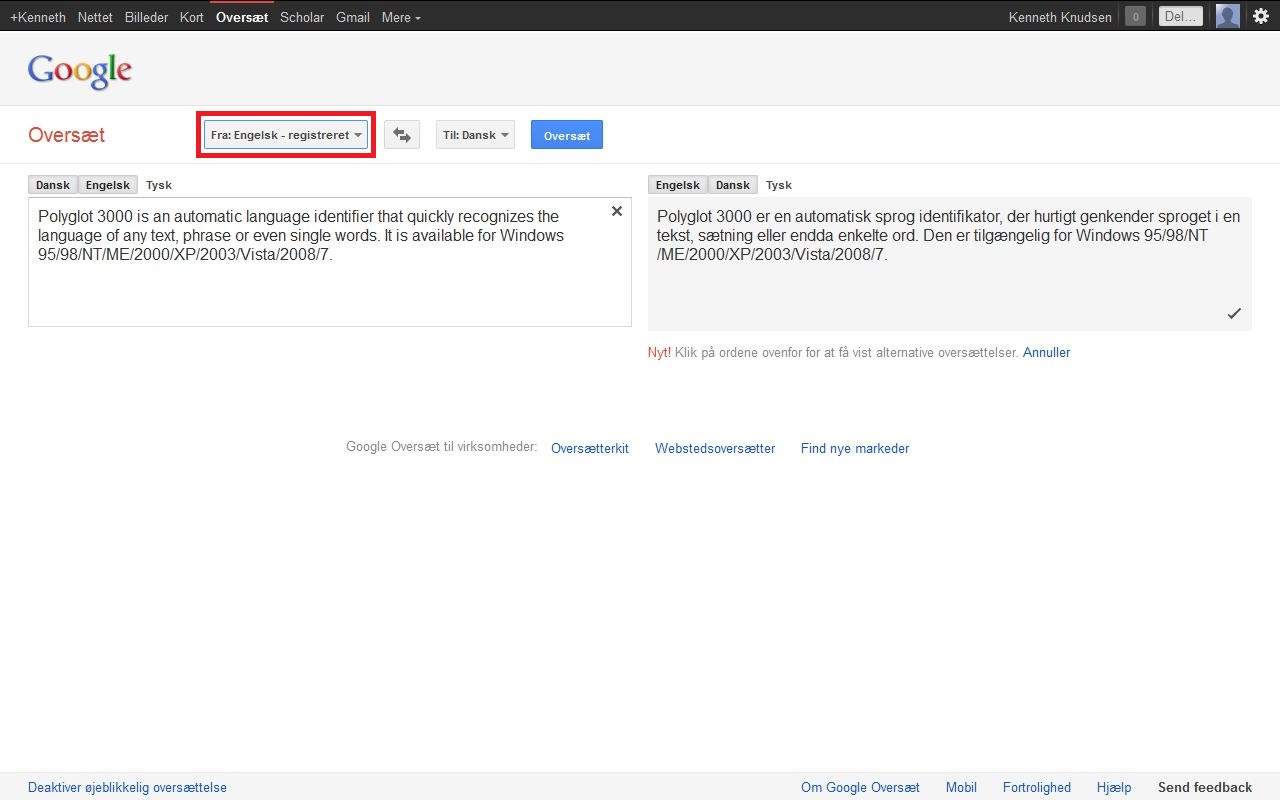Open the notifications counter box
The width and height of the screenshot is (1280, 800).
coord(1135,16)
